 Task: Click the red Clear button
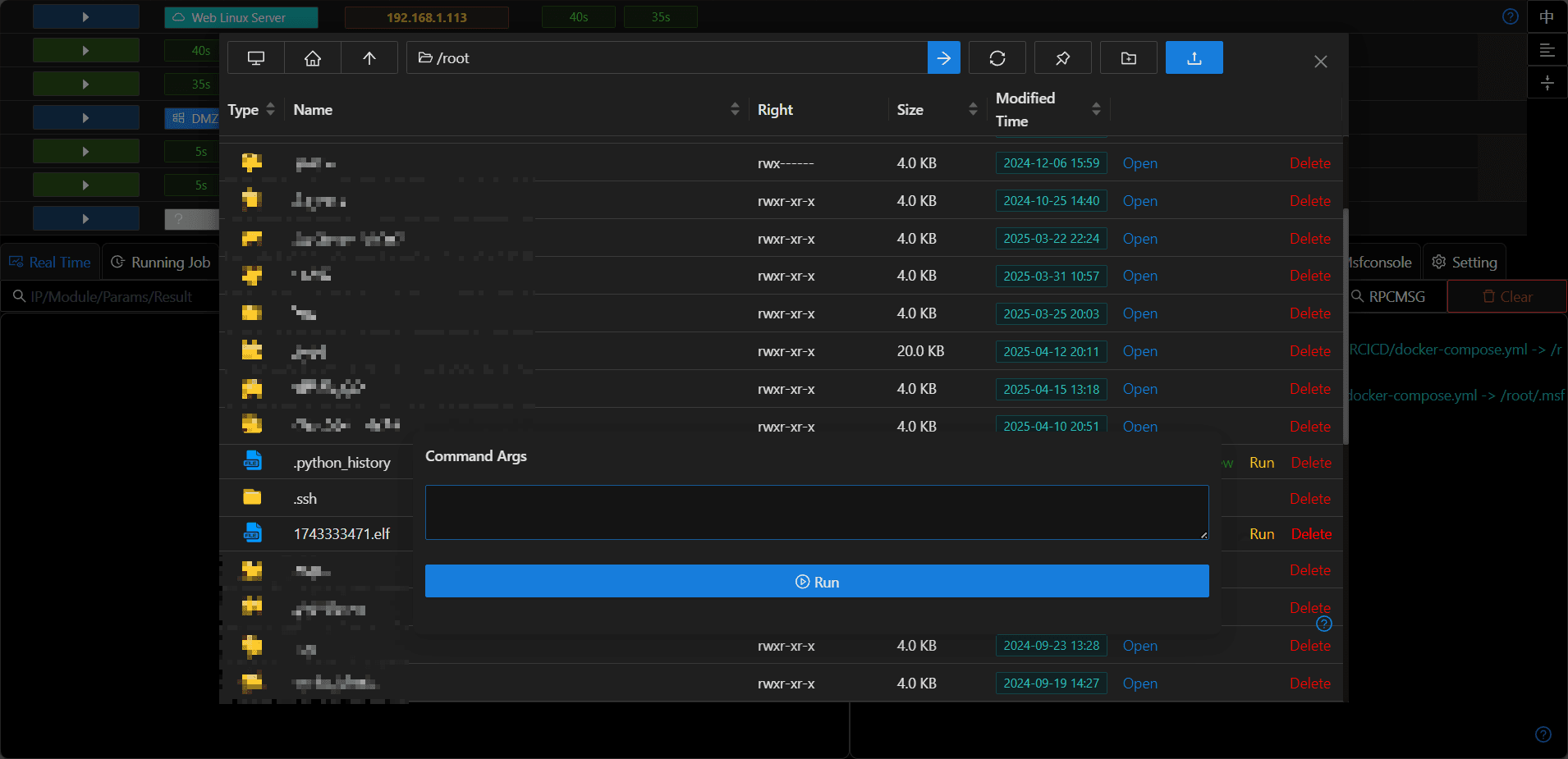(1507, 296)
